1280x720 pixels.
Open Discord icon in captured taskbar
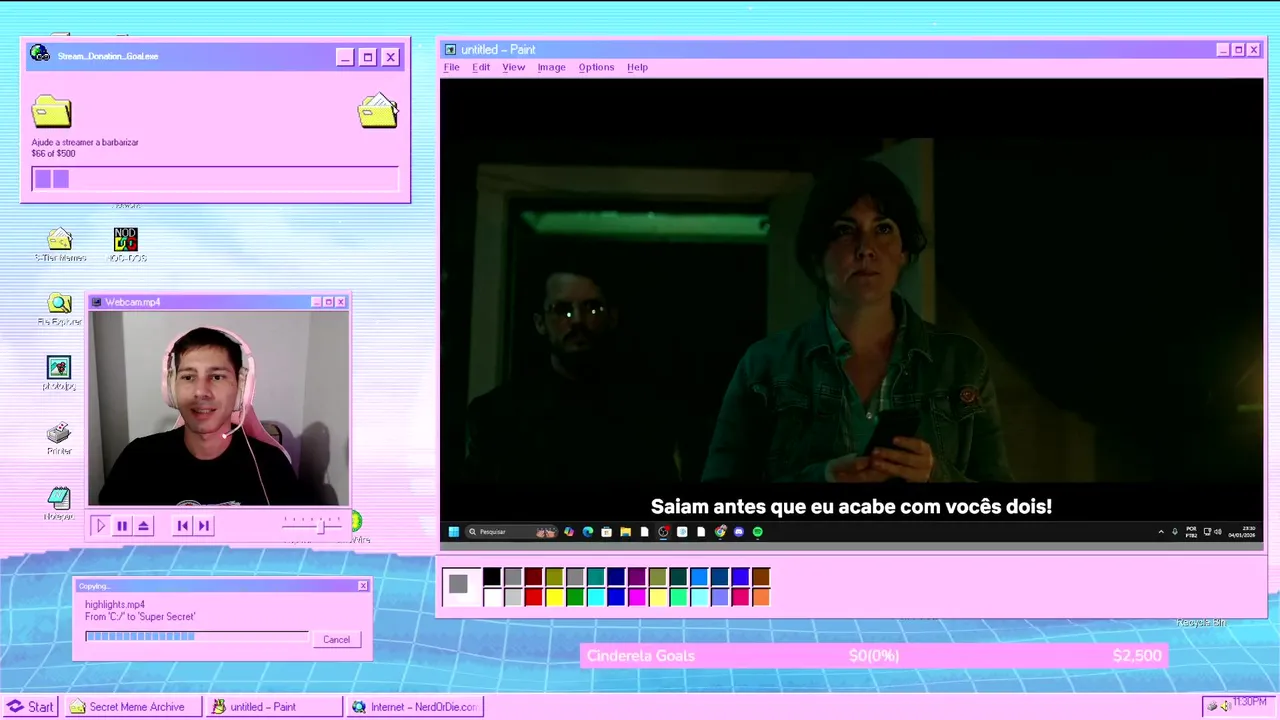(739, 532)
